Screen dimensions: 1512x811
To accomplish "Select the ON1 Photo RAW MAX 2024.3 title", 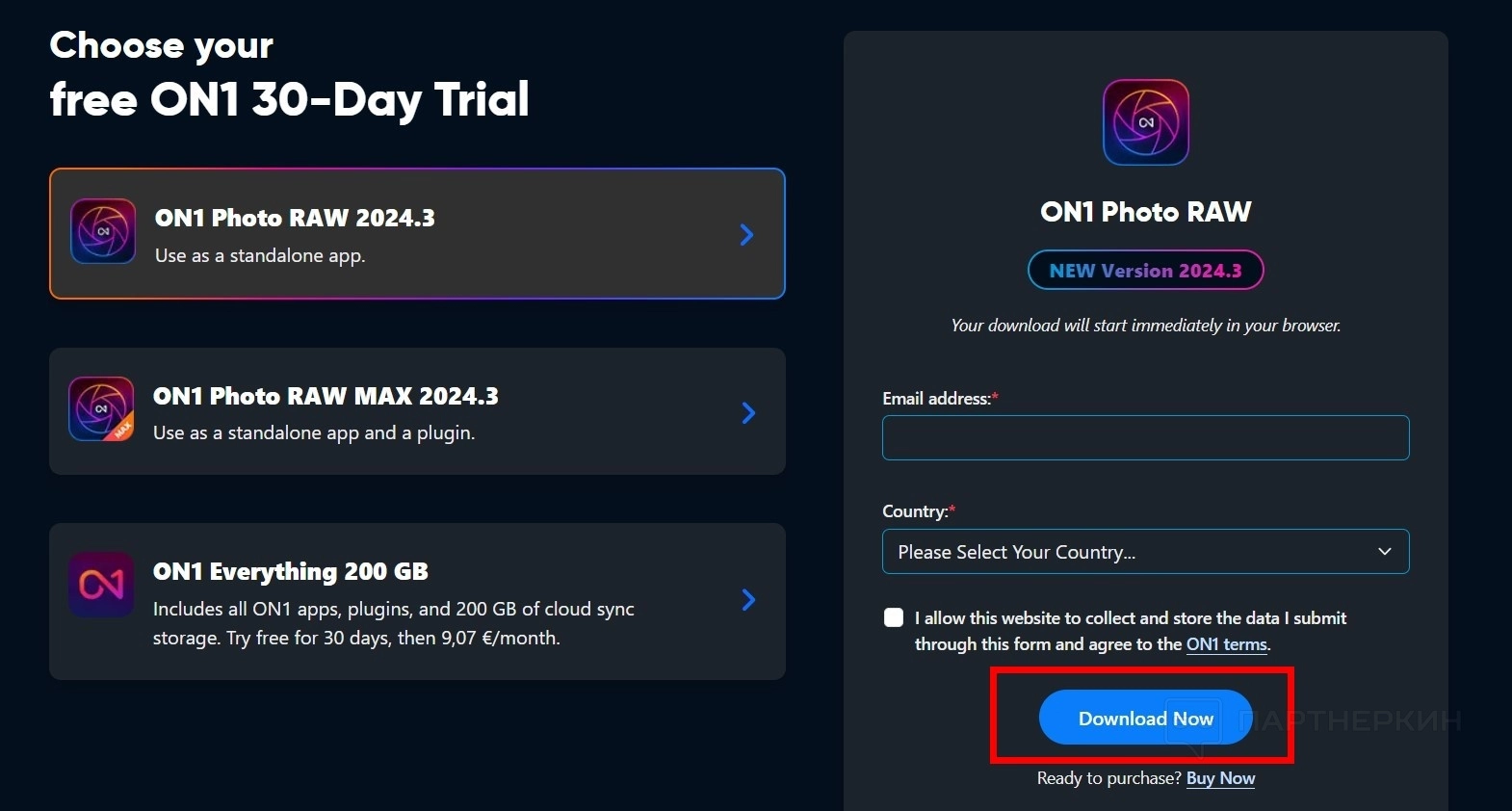I will (x=326, y=396).
